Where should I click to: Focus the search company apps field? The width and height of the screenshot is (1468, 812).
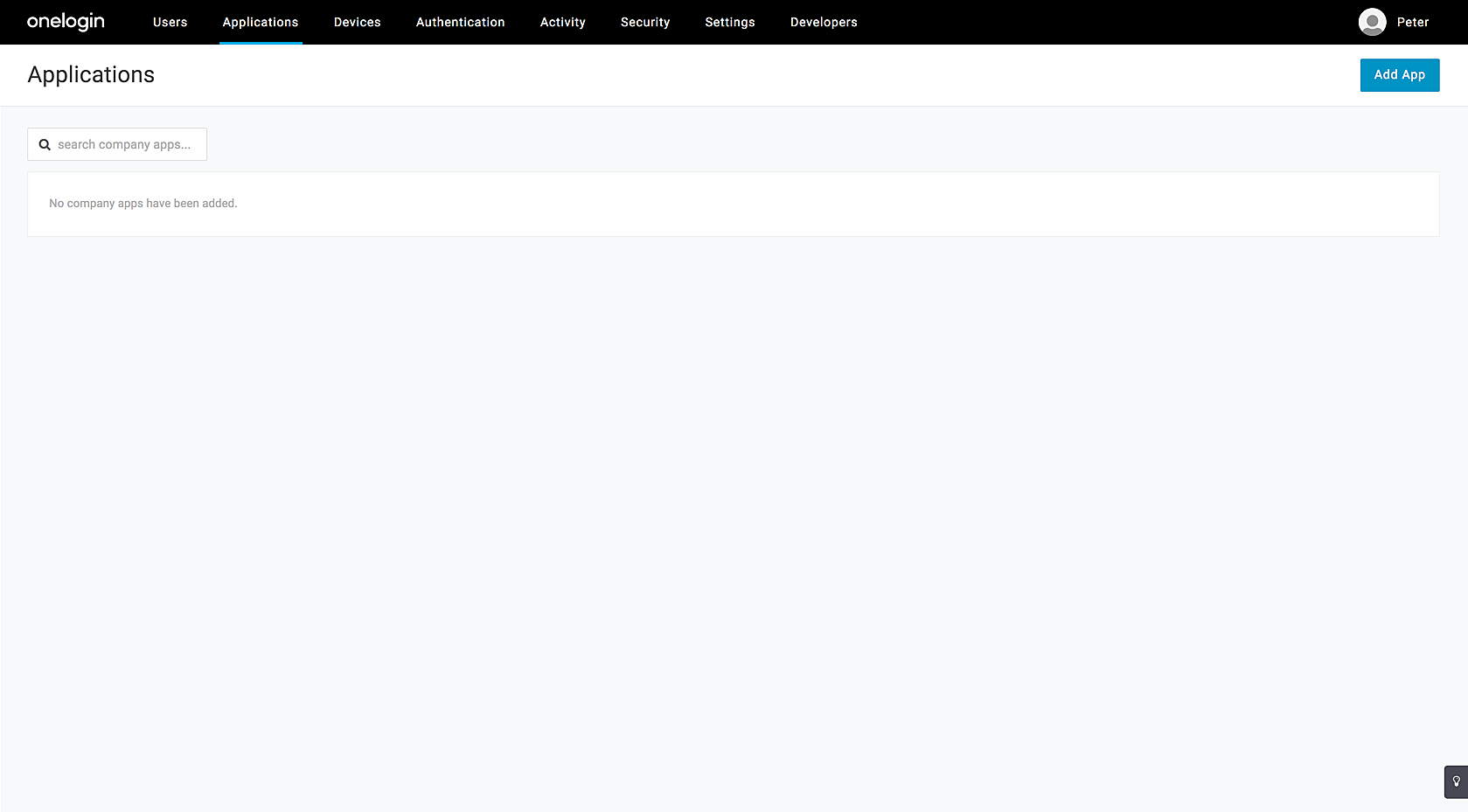tap(117, 144)
